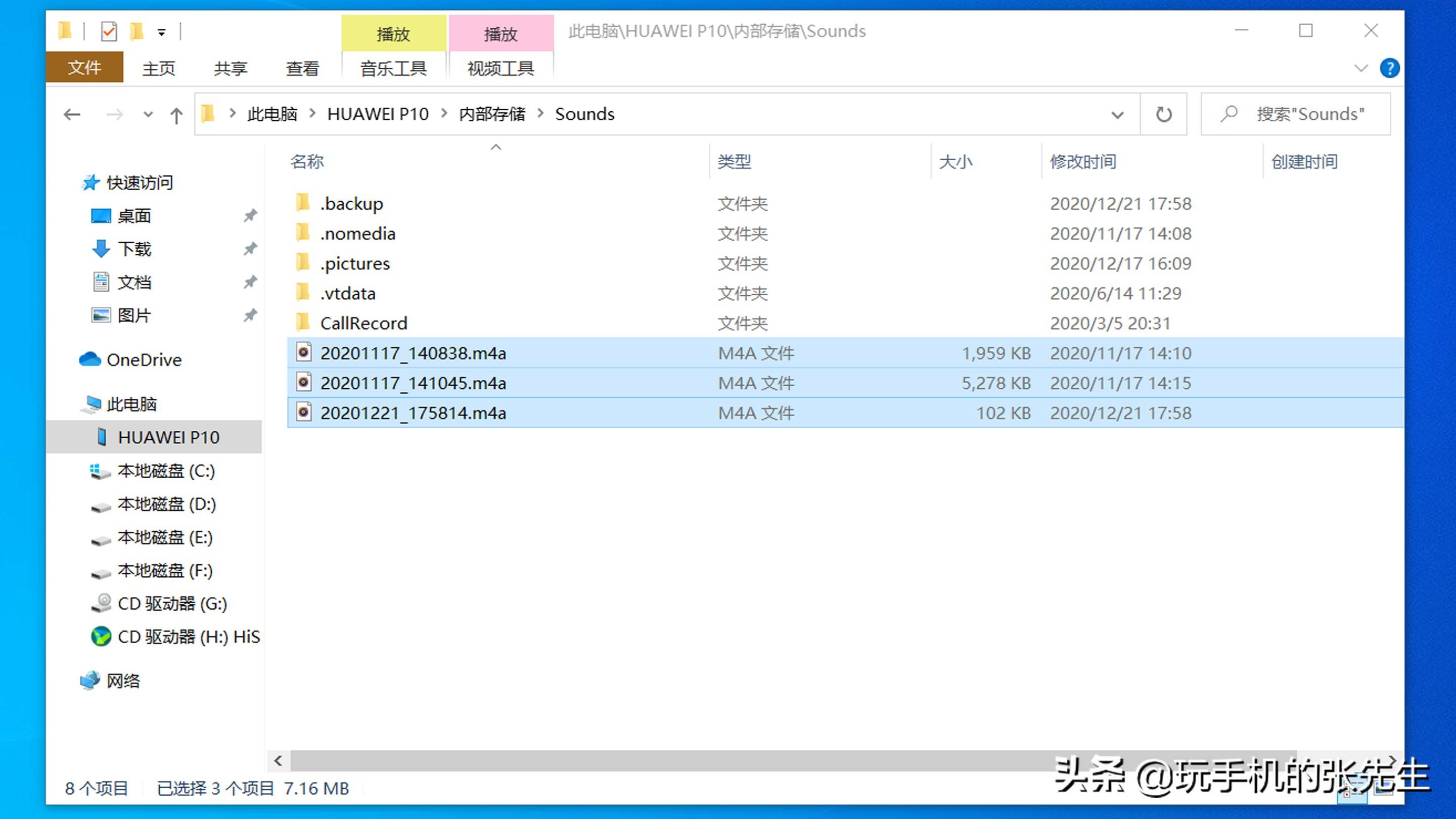The width and height of the screenshot is (1456, 819).
Task: Click the pin icon next to 图片
Action: (250, 315)
